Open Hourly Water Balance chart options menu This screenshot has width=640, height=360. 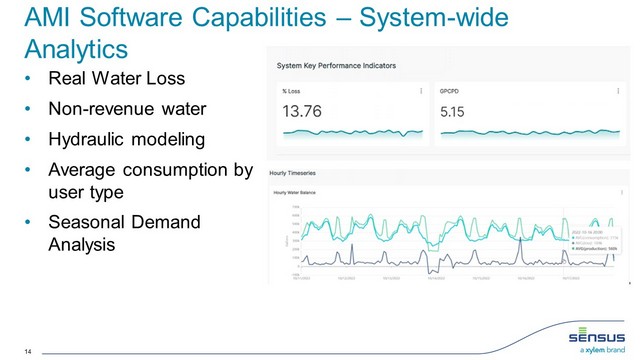point(622,192)
